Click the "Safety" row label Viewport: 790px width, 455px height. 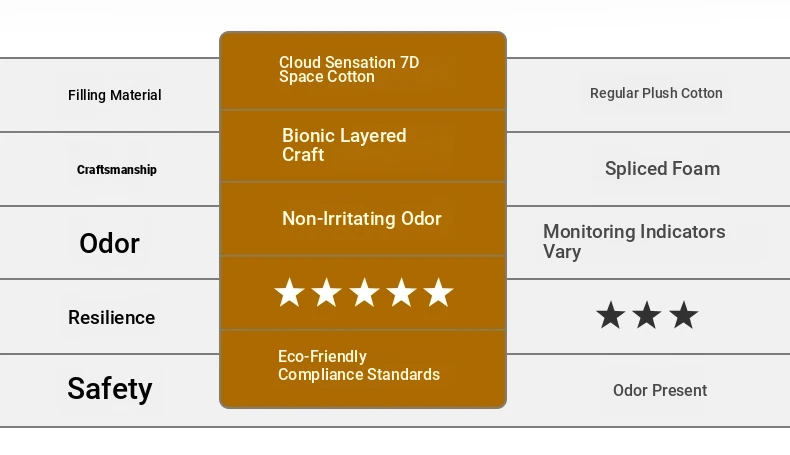click(x=110, y=388)
